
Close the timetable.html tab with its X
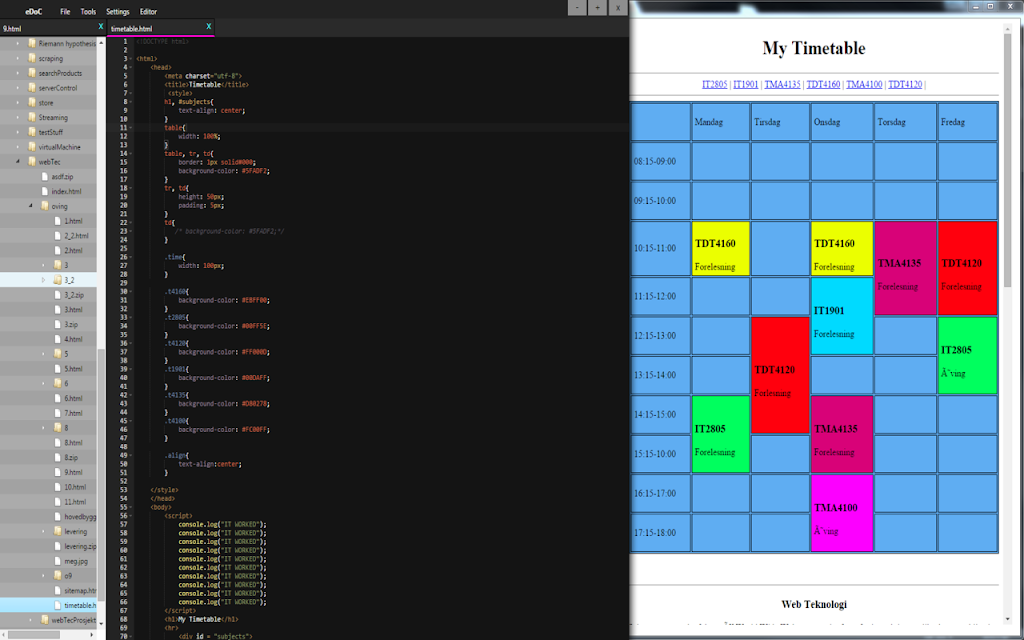coord(209,26)
